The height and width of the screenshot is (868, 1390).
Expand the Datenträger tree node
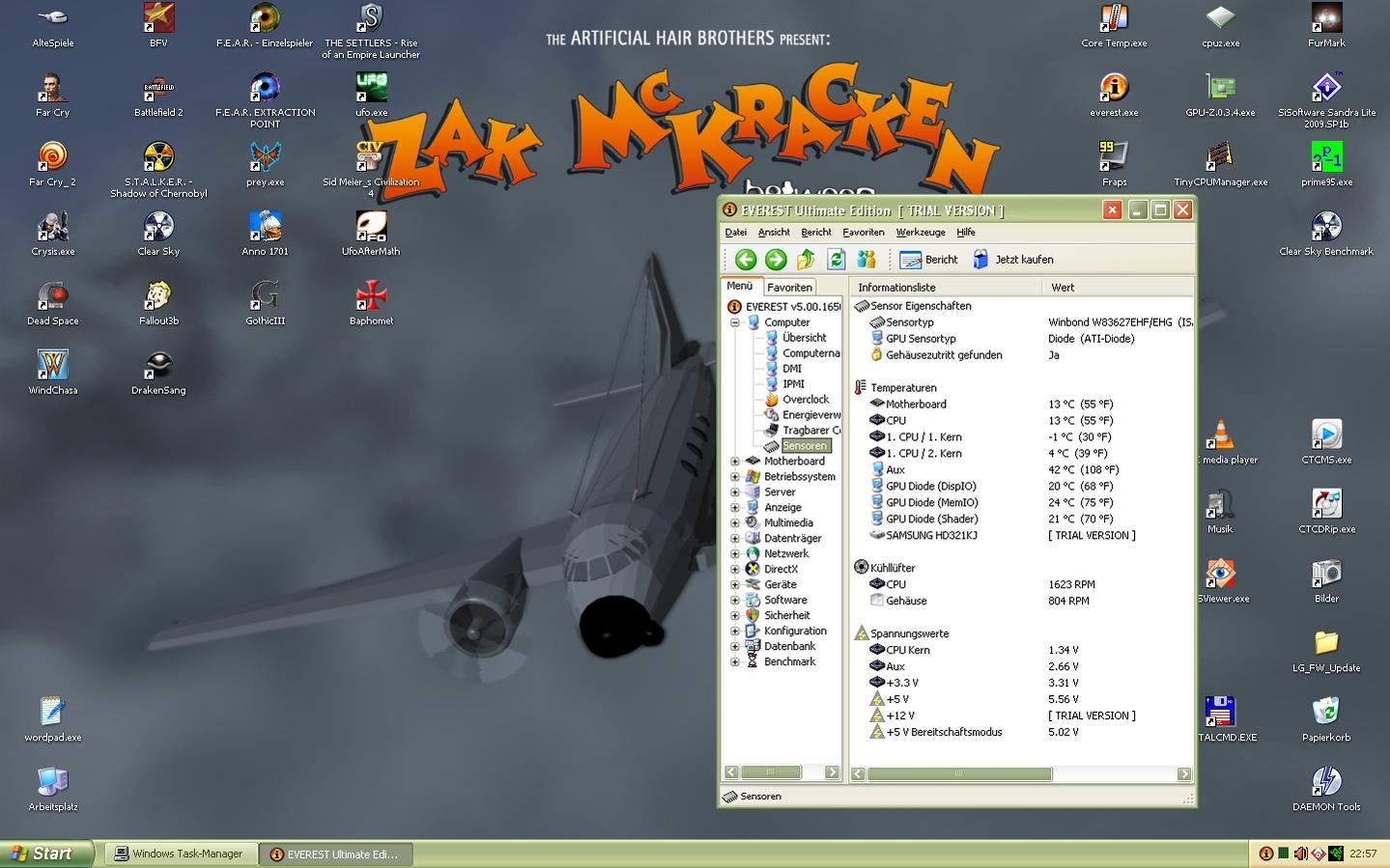tap(735, 539)
